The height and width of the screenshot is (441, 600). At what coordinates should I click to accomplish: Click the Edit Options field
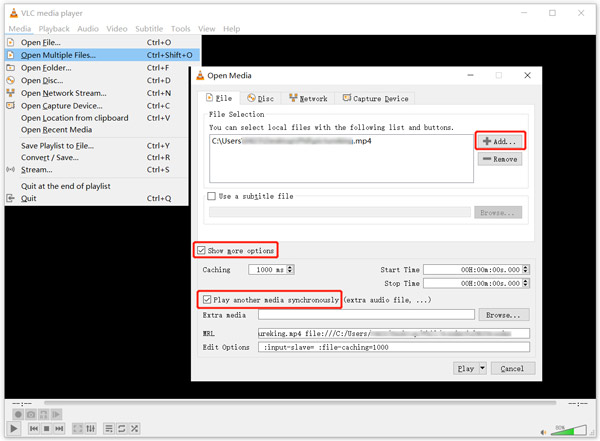[394, 347]
